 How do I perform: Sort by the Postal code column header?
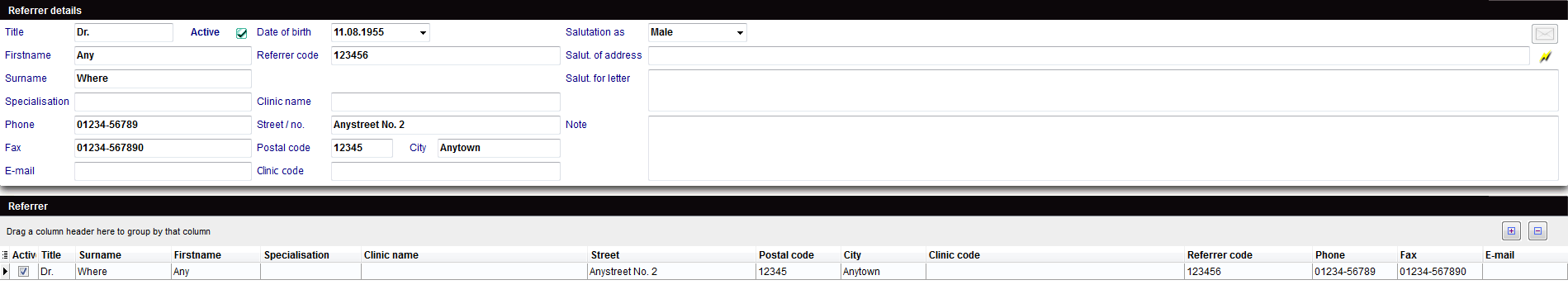point(798,255)
